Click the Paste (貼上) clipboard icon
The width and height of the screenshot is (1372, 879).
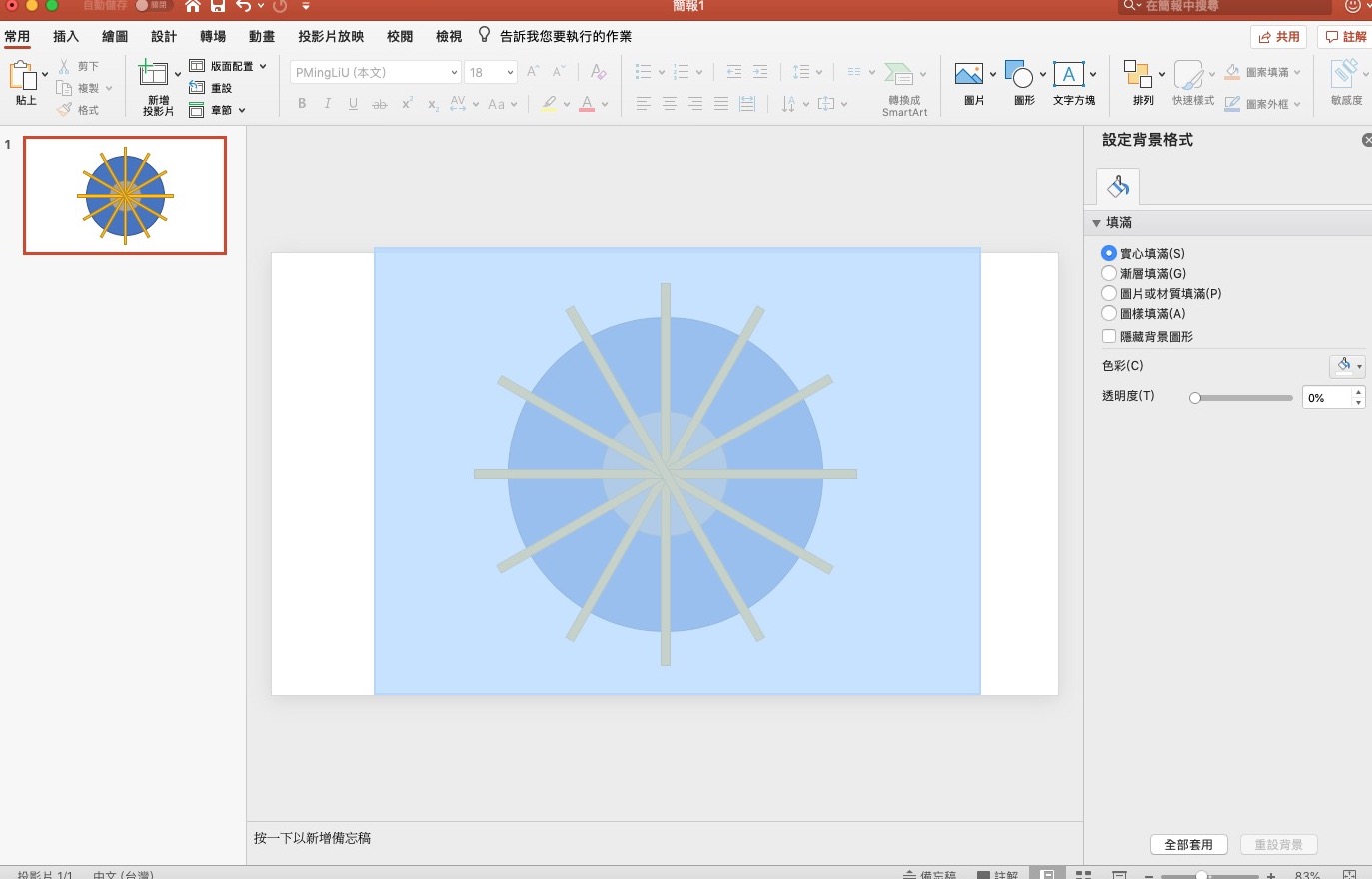pyautogui.click(x=22, y=76)
